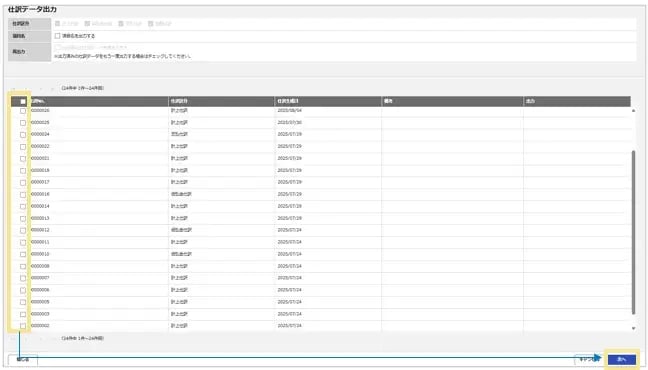Enable the checkbox for row 0000021
This screenshot has width=648, height=370.
coord(23,159)
